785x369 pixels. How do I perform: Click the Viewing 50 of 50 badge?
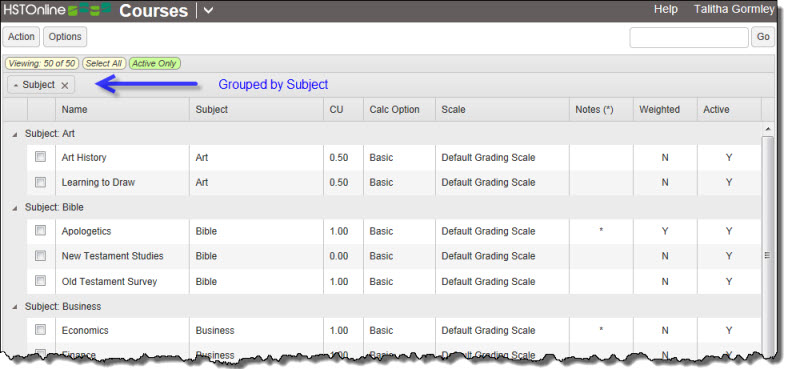click(x=42, y=64)
